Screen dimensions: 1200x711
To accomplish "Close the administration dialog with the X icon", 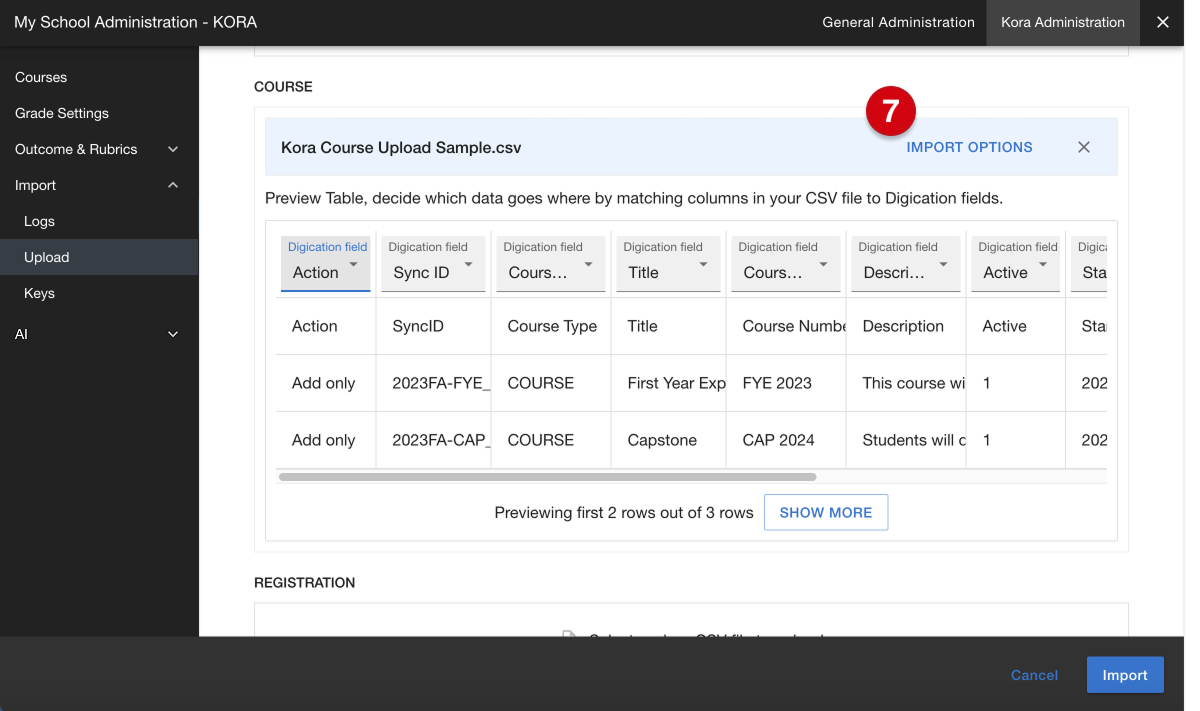I will click(x=1162, y=22).
